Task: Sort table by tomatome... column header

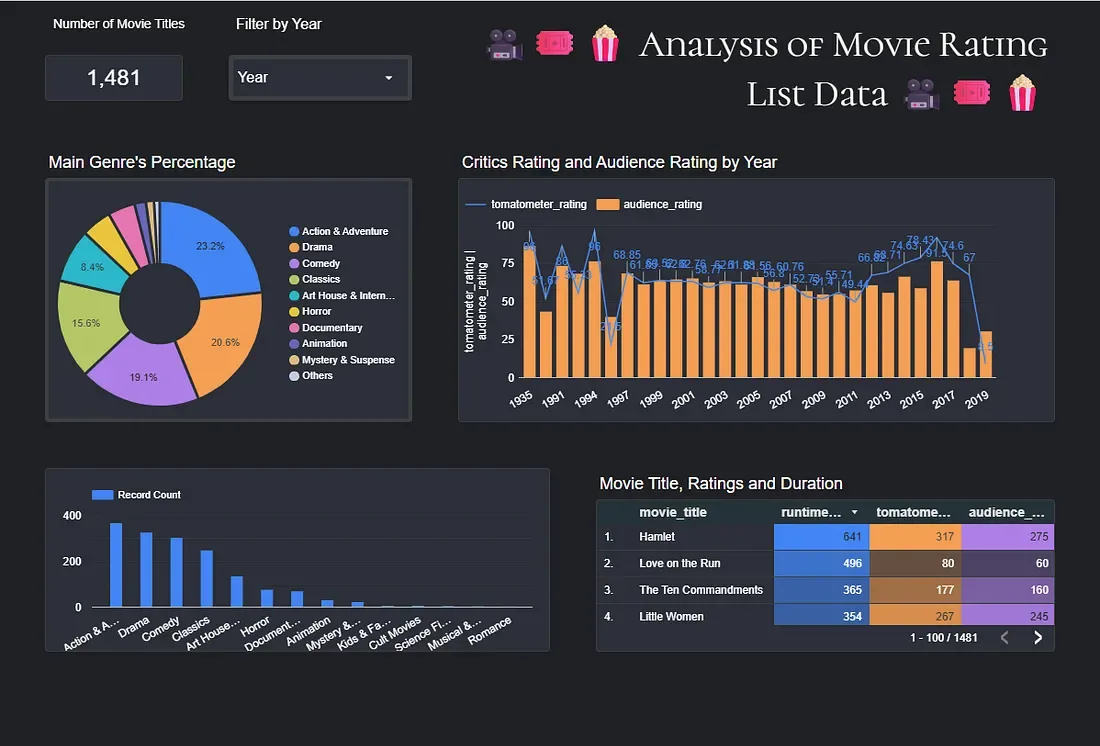Action: tap(913, 512)
